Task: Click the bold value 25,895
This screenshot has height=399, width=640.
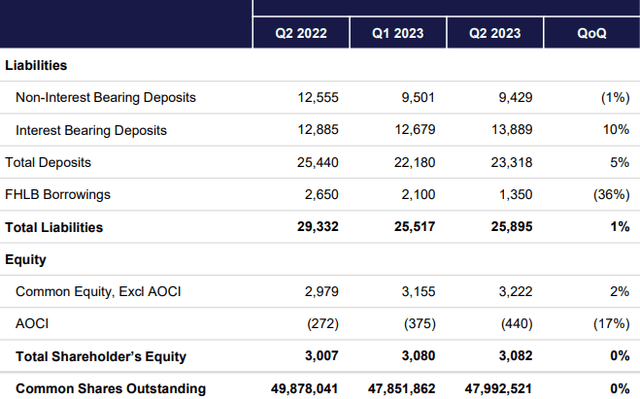Action: tap(511, 227)
